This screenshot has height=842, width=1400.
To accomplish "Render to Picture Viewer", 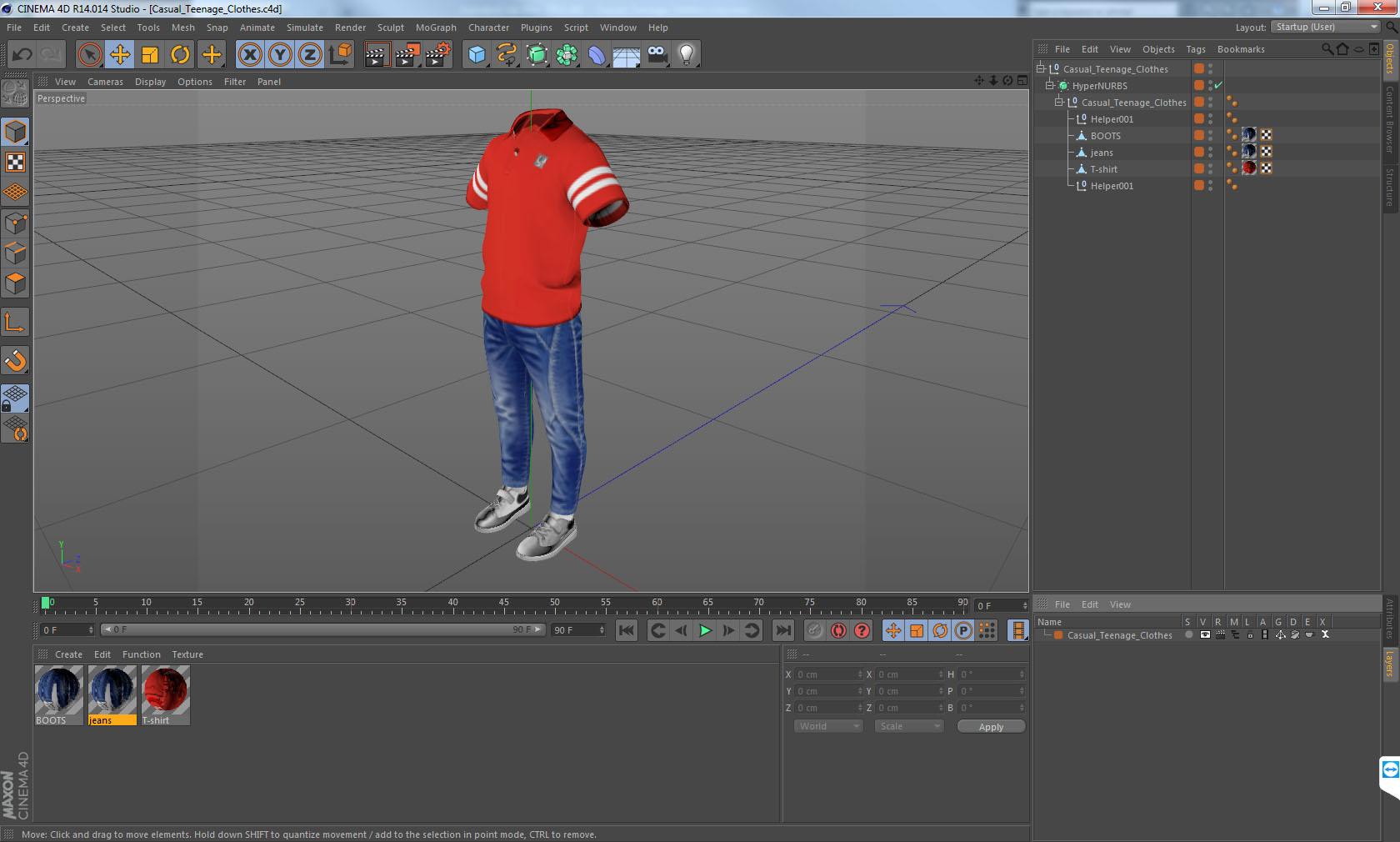I will [407, 55].
